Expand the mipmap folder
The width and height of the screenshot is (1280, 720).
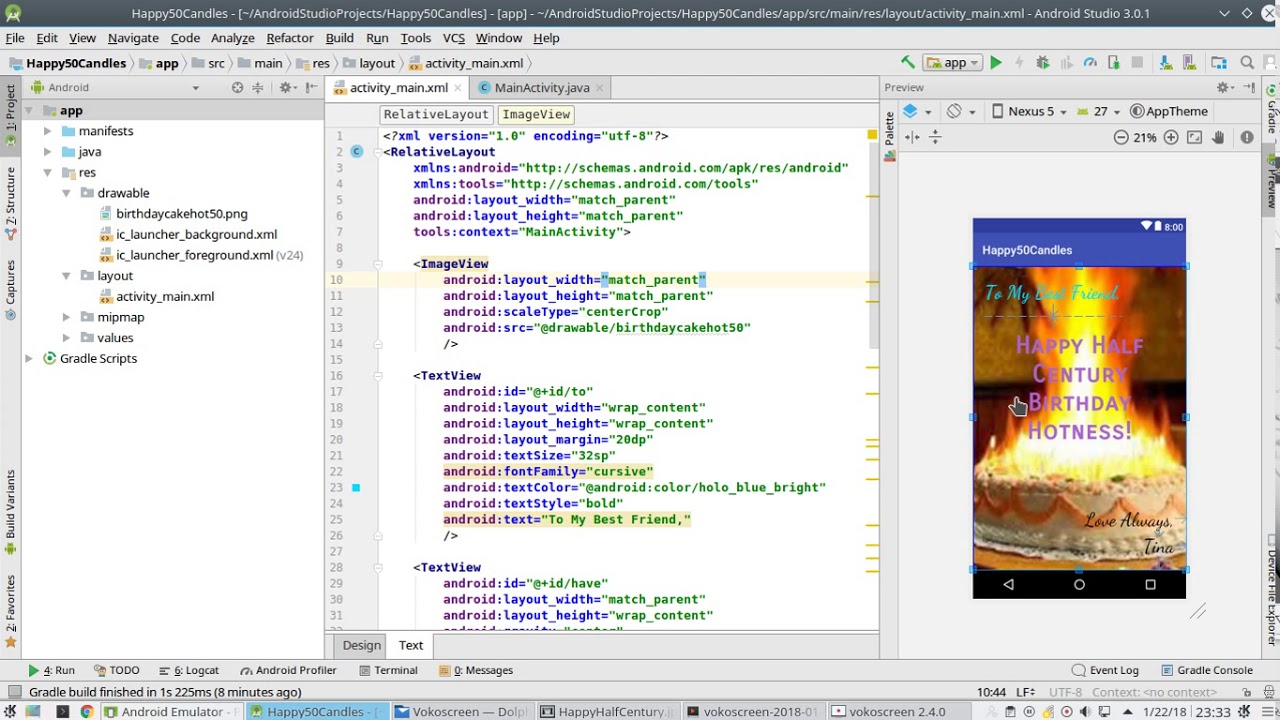66,317
